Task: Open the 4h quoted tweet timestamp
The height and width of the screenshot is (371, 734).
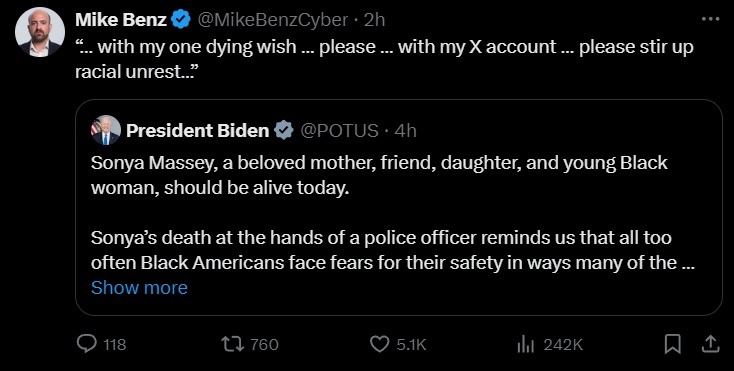Action: pyautogui.click(x=405, y=131)
